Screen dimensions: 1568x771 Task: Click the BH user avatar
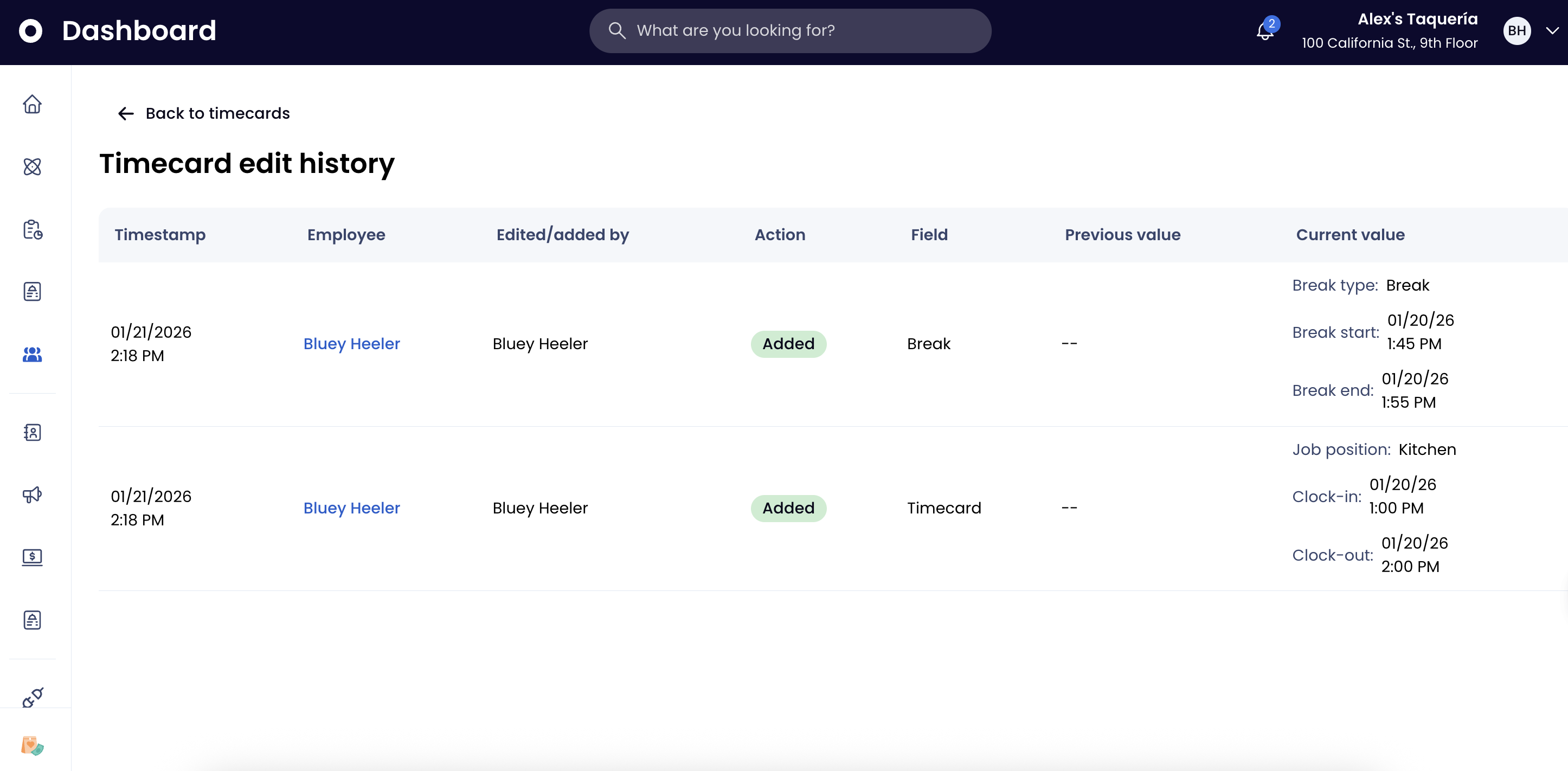point(1516,30)
